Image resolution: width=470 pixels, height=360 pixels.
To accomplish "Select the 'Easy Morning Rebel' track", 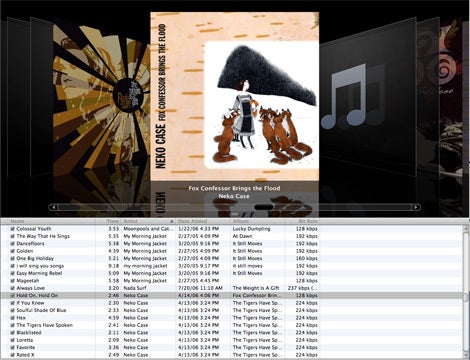I will pyautogui.click(x=39, y=273).
